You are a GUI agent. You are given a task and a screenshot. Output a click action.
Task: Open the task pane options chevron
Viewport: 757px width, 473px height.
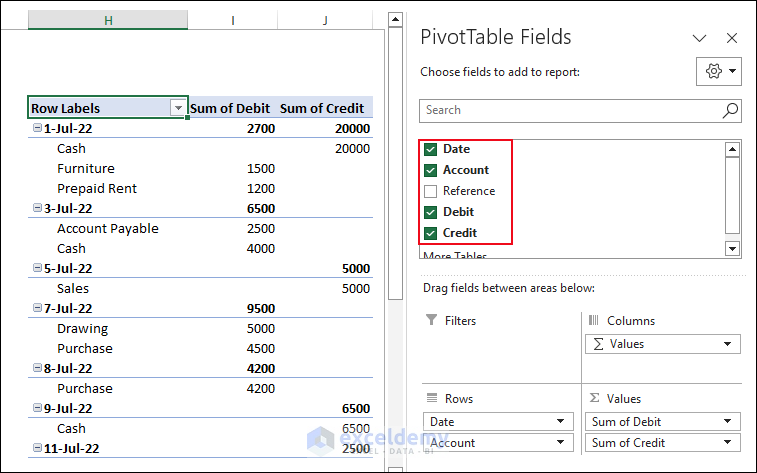click(x=700, y=38)
